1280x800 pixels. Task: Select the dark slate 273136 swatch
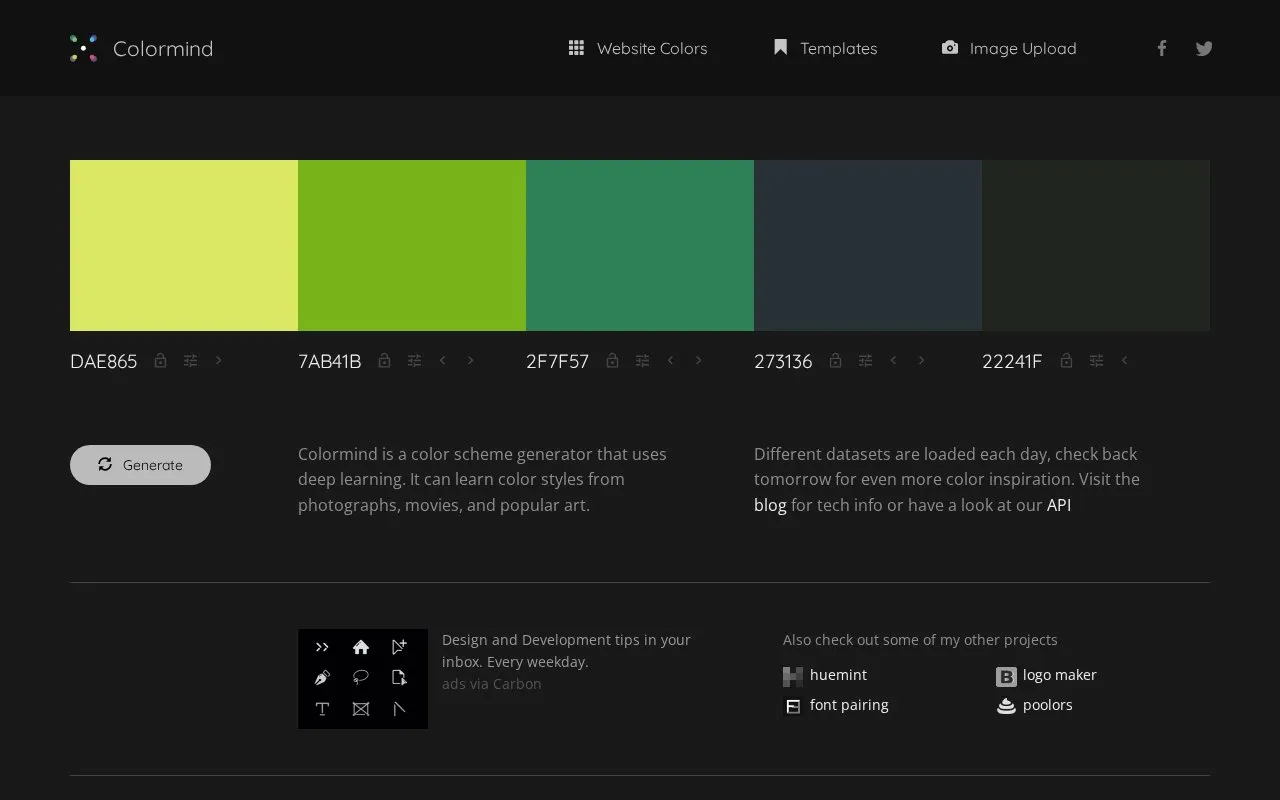(x=868, y=245)
